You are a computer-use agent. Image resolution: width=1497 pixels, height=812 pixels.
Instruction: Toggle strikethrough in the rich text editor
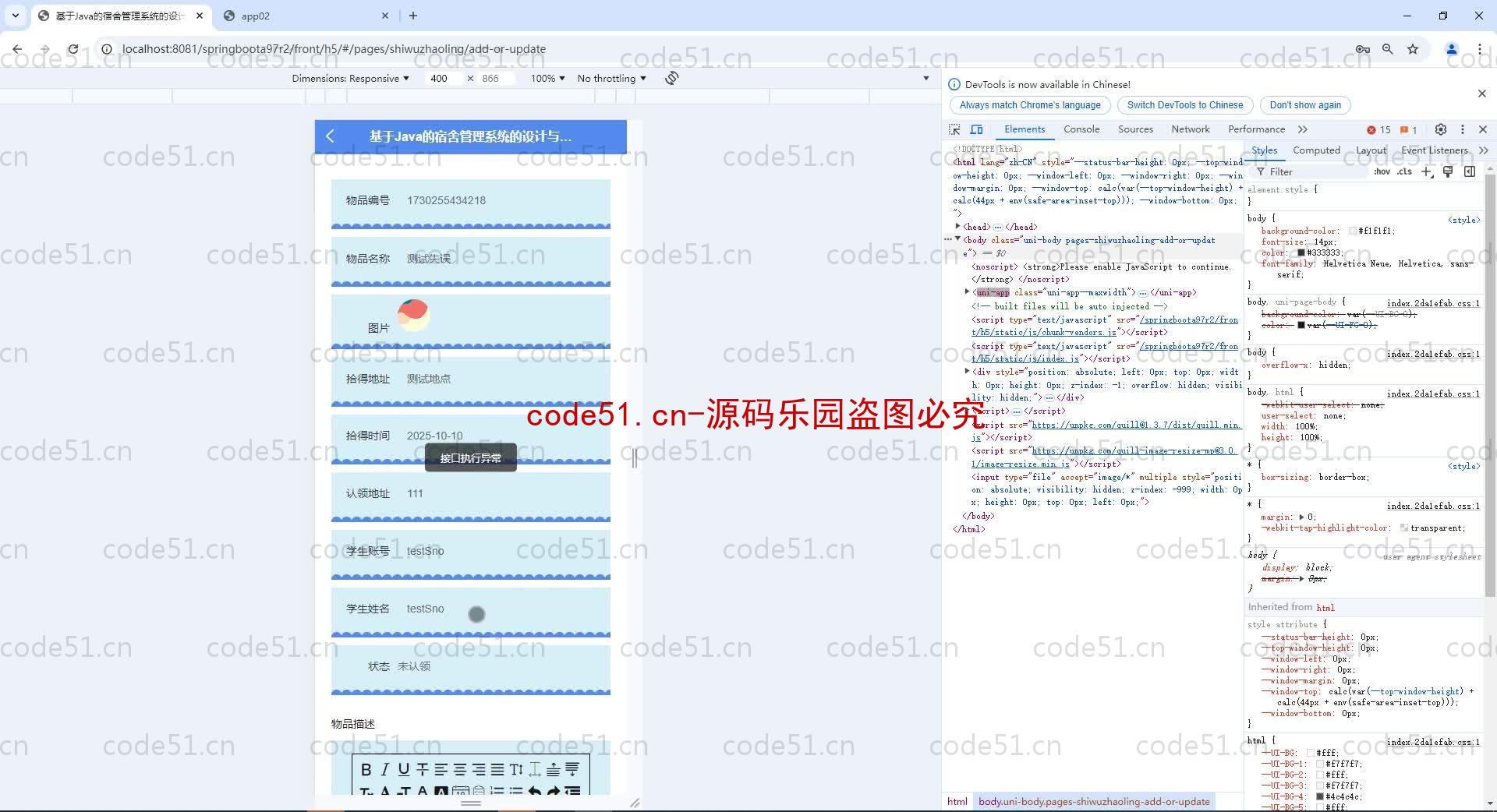coord(422,770)
